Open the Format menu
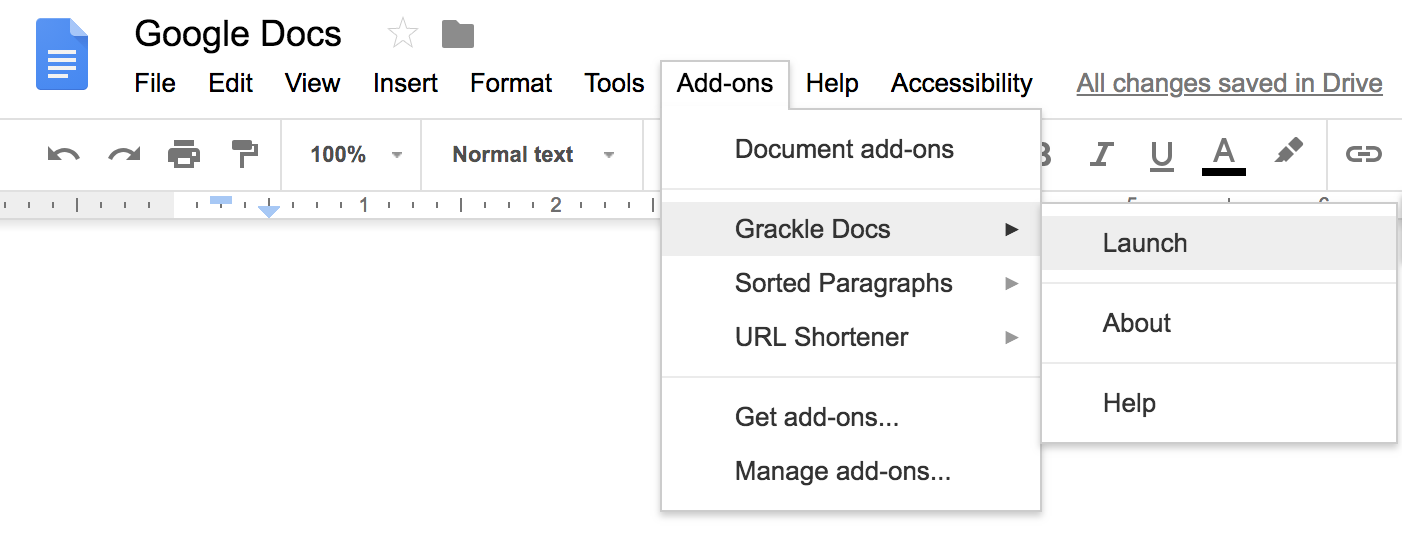This screenshot has width=1402, height=552. tap(511, 83)
